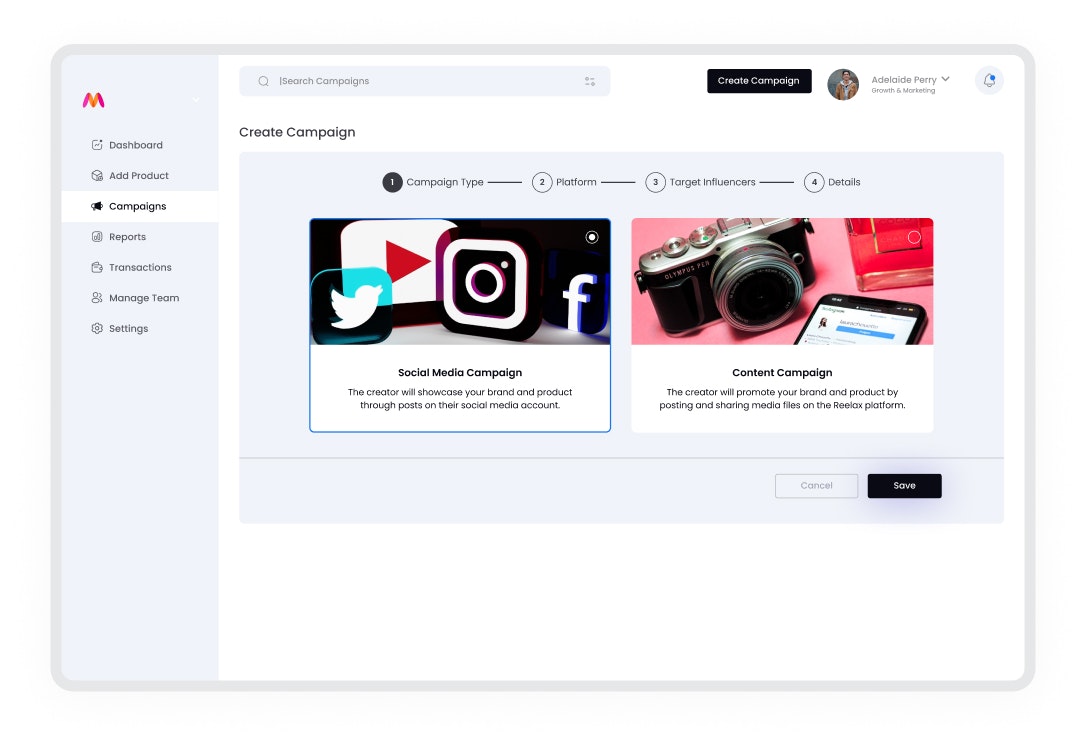Open the Reports section
1086x748 pixels.
(127, 236)
